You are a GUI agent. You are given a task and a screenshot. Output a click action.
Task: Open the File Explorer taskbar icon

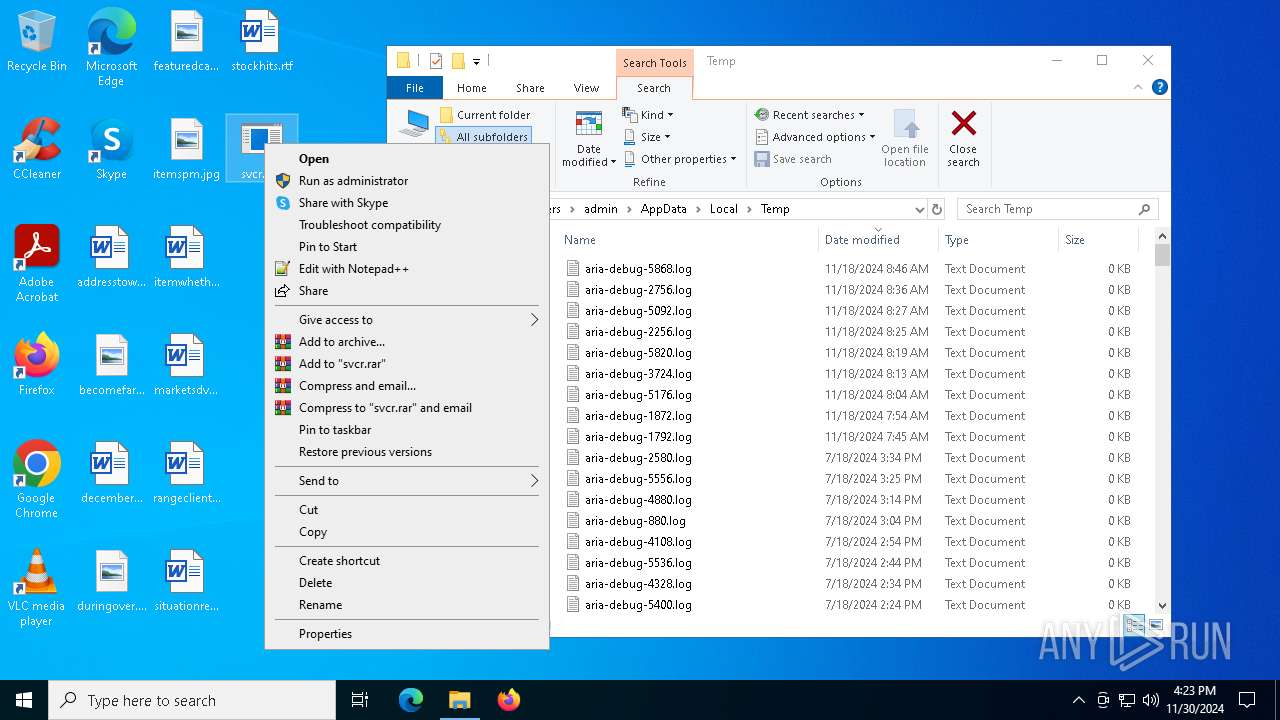click(459, 700)
